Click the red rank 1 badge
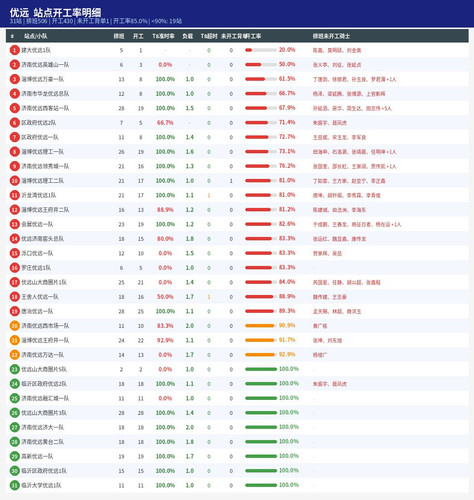The height and width of the screenshot is (500, 474). tap(14, 50)
